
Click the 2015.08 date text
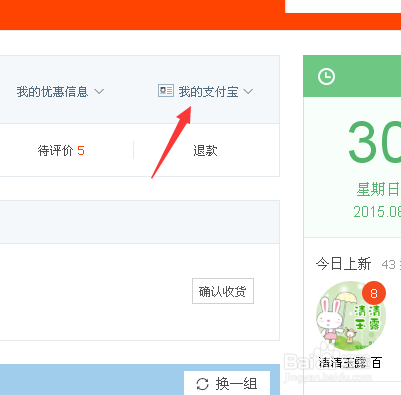(x=377, y=212)
